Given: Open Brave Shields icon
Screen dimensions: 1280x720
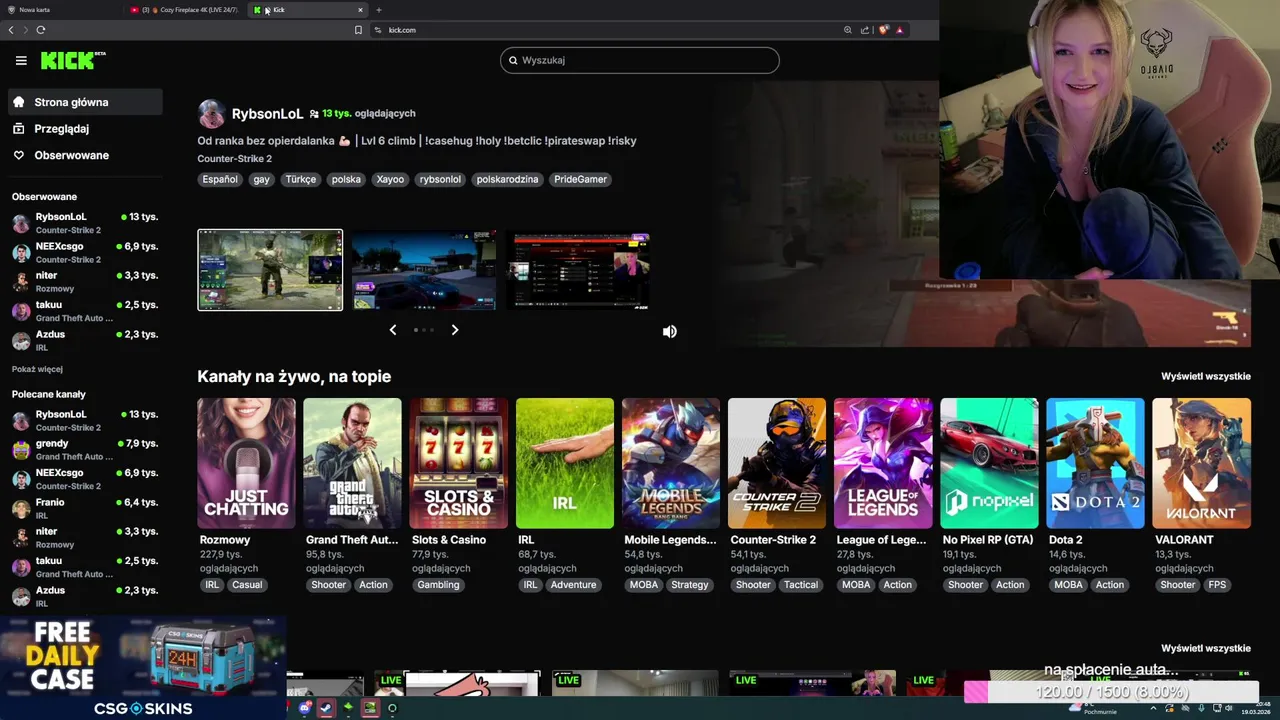Looking at the screenshot, I should click(x=883, y=30).
